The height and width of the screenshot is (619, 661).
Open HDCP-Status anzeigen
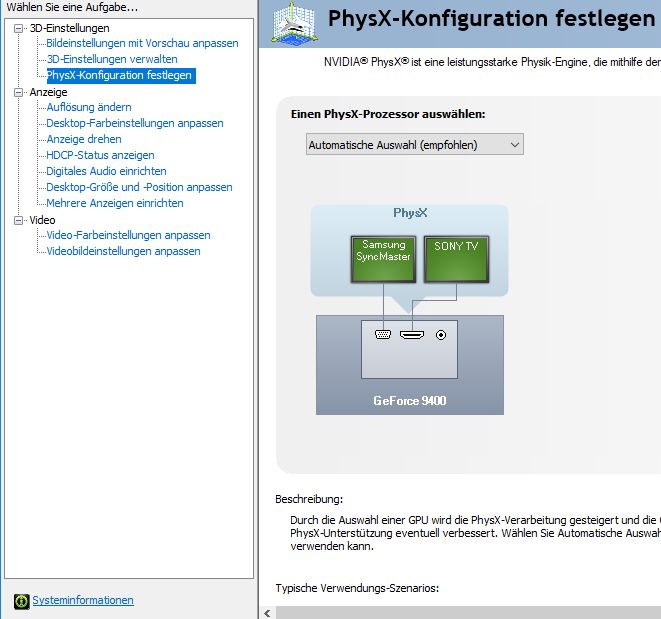(100, 156)
